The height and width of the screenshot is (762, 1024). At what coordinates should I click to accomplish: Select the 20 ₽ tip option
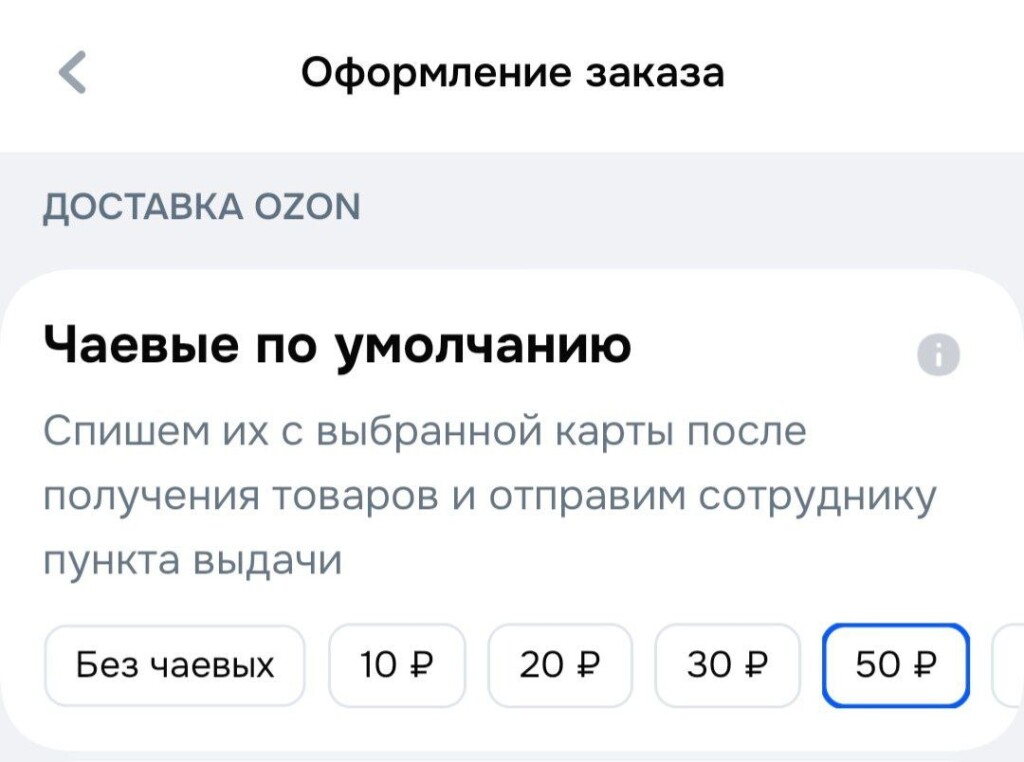point(560,664)
